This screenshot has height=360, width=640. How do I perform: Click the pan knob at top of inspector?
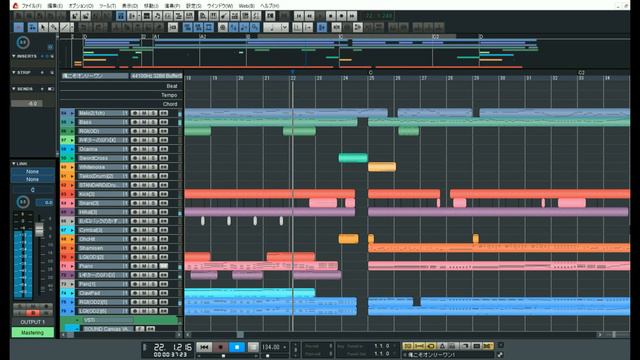pyautogui.click(x=23, y=42)
